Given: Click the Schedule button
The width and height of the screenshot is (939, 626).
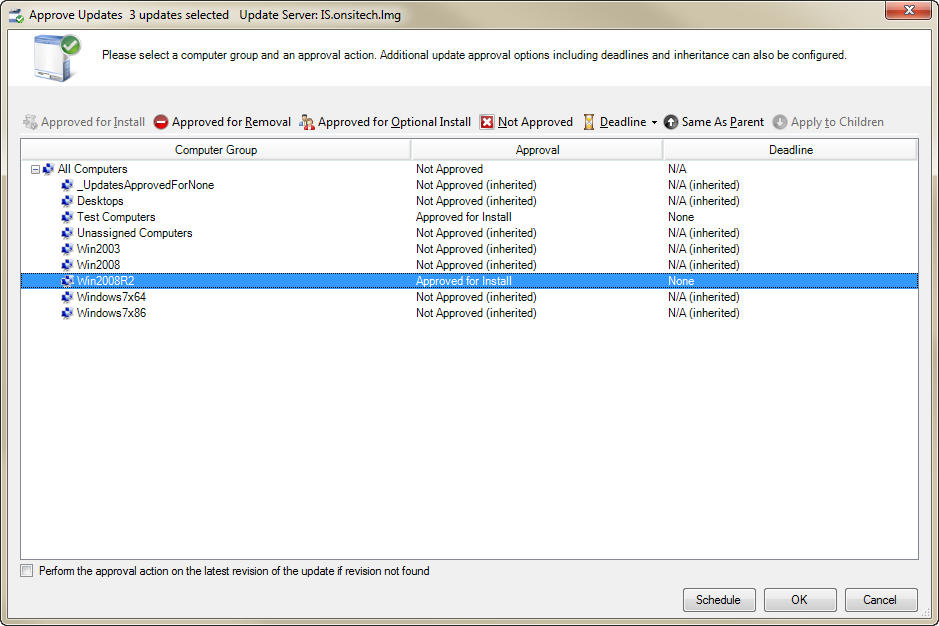Looking at the screenshot, I should 719,600.
